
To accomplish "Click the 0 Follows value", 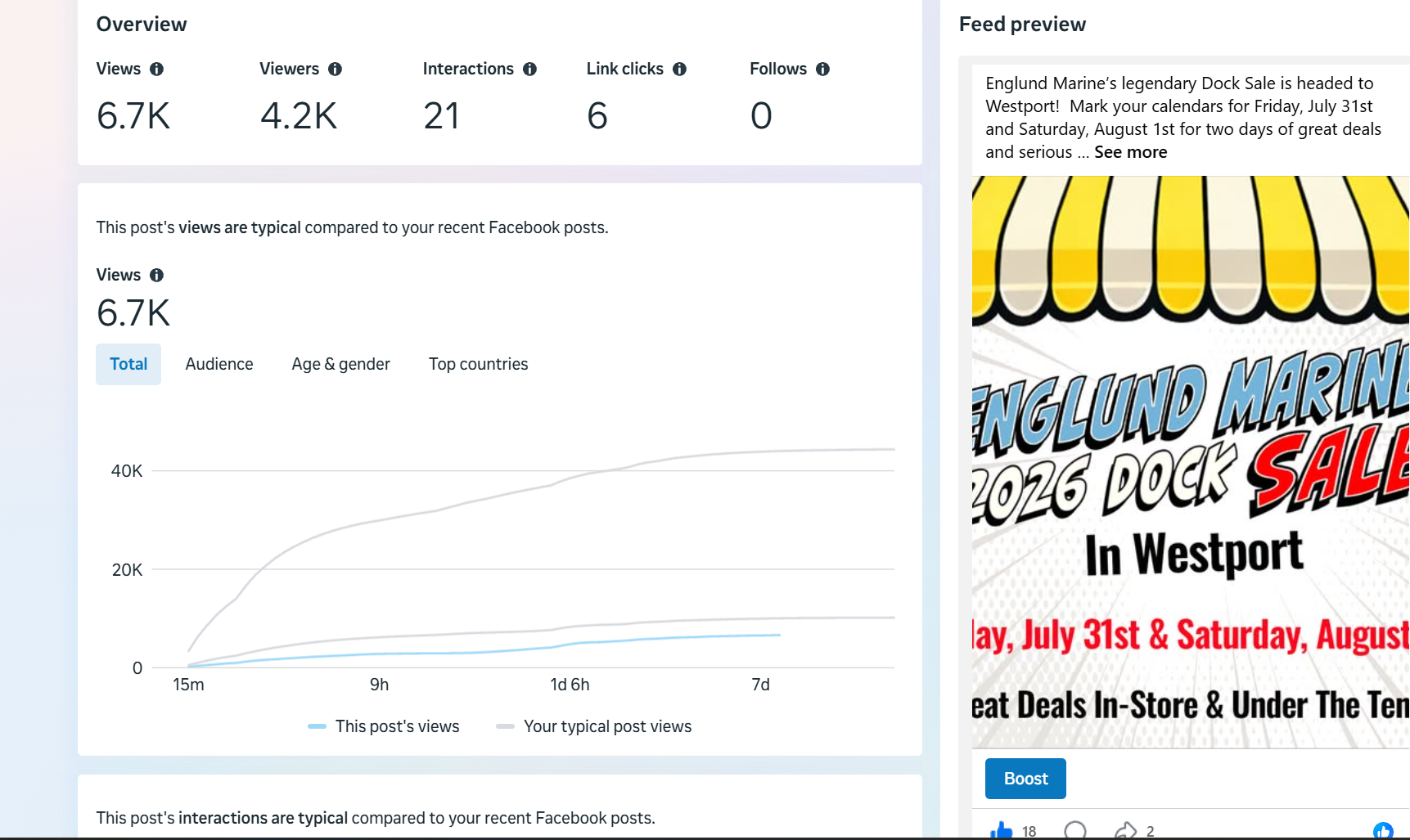I will 761,115.
